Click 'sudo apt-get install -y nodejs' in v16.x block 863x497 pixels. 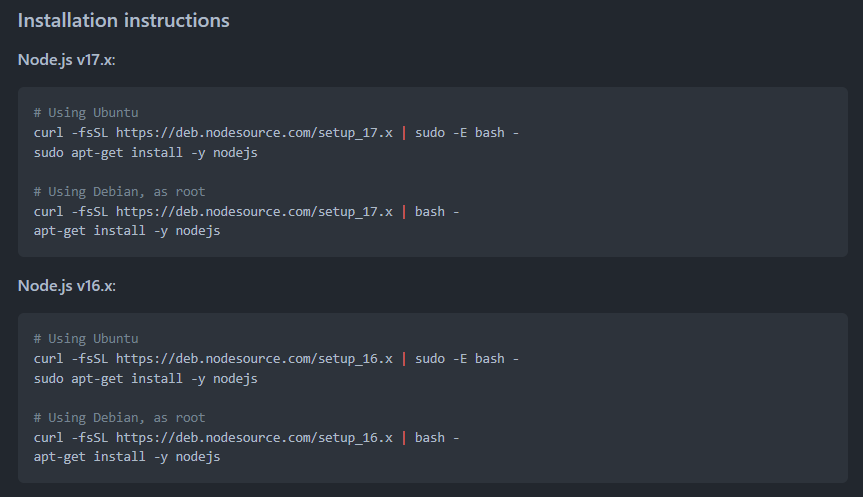pyautogui.click(x=145, y=379)
